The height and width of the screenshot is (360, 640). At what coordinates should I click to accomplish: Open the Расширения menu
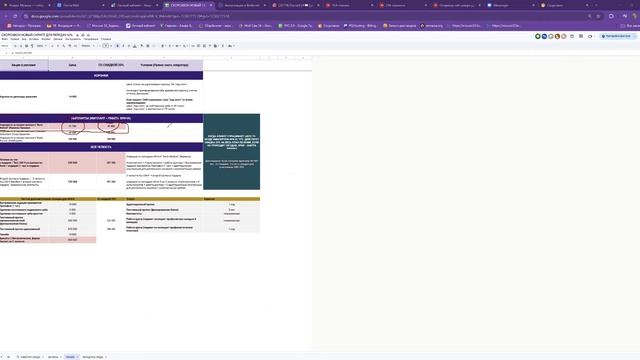click(x=91, y=39)
